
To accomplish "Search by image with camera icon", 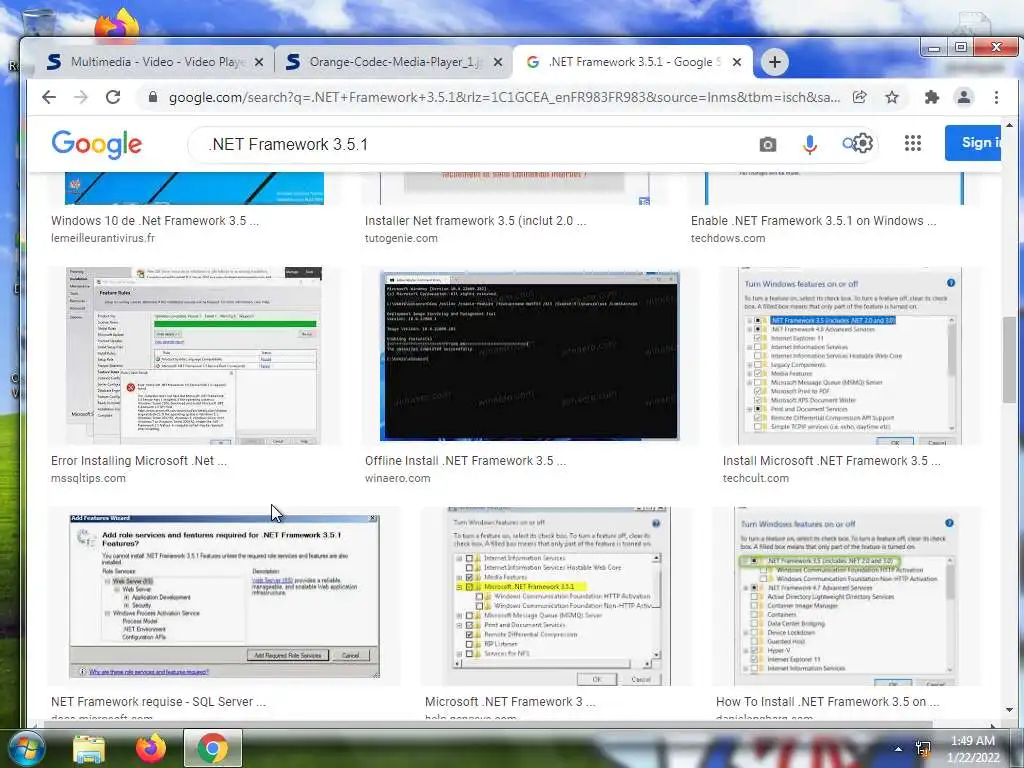I will [x=768, y=144].
